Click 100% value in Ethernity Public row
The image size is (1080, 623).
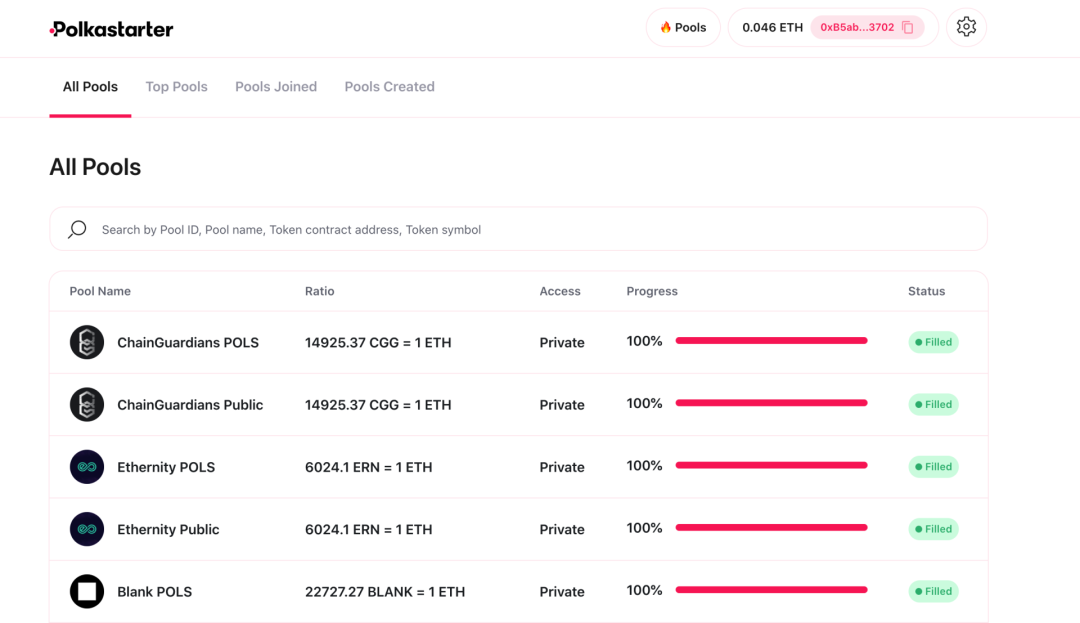(x=644, y=528)
